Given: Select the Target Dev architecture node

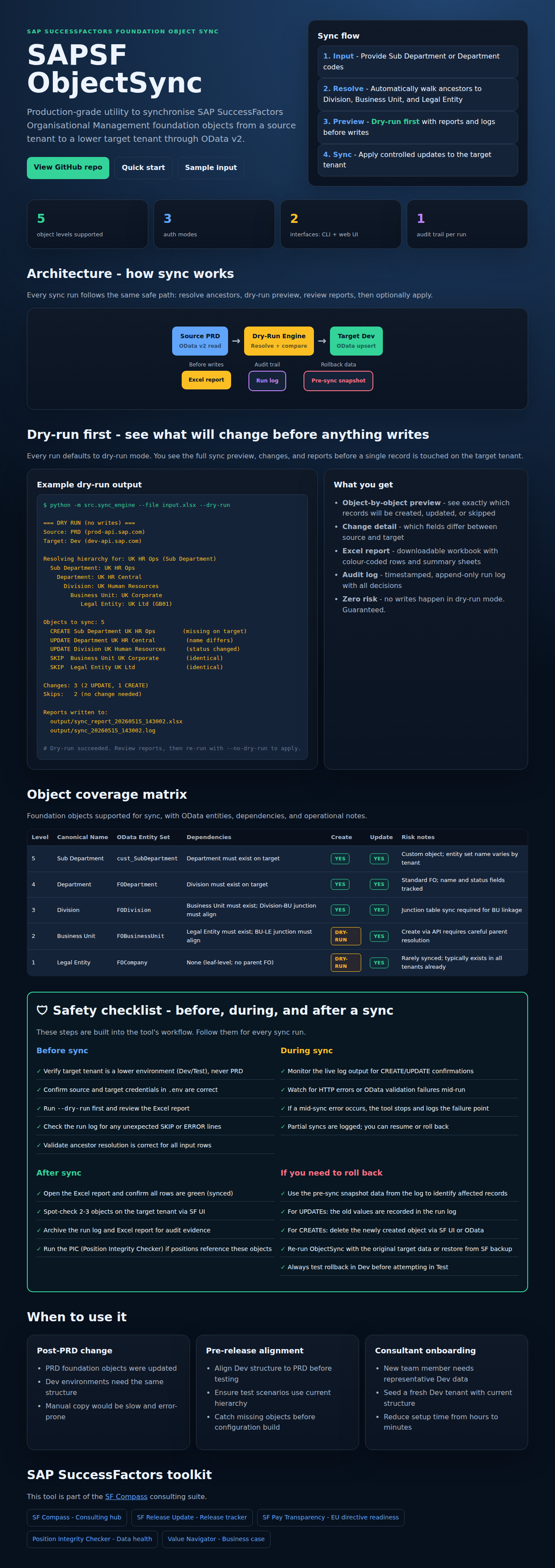Looking at the screenshot, I should point(356,341).
